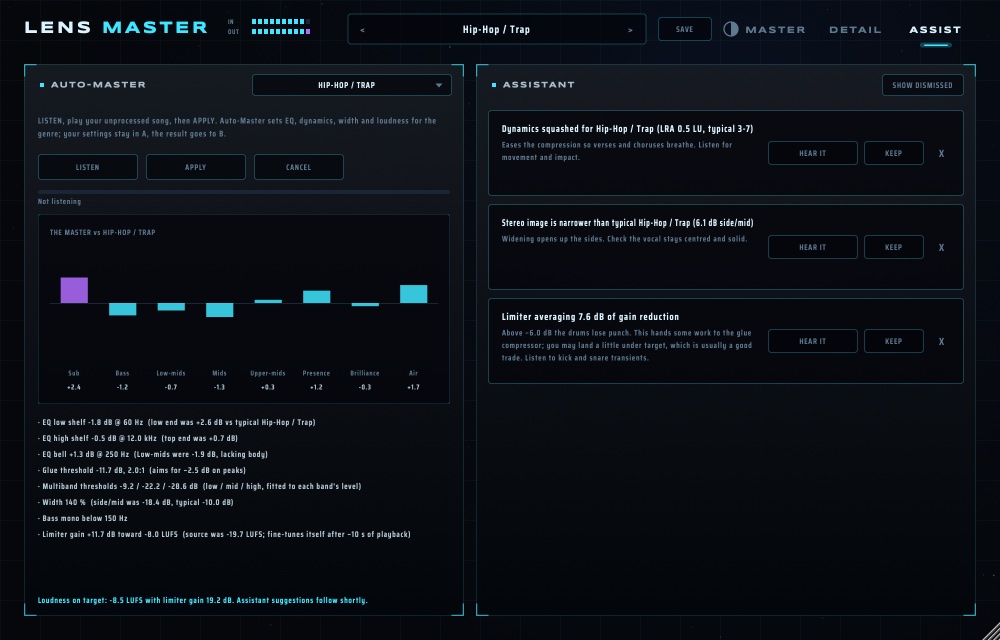Click the ASSISTANT panel heading

538,85
